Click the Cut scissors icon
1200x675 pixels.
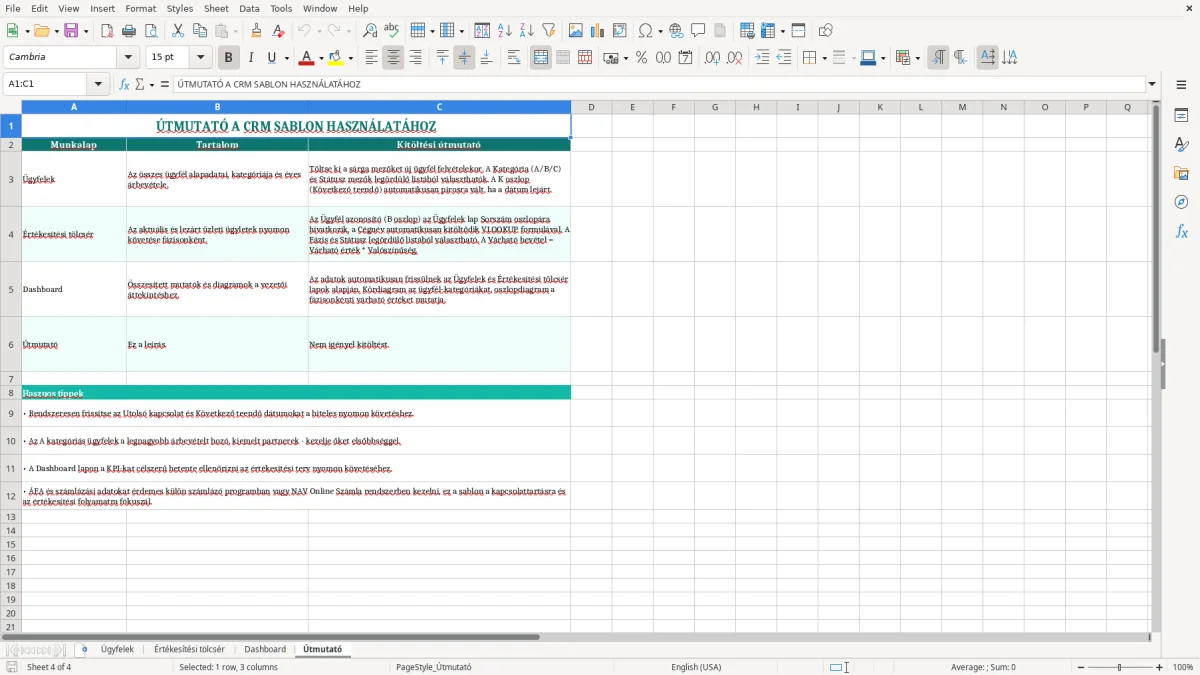point(178,31)
